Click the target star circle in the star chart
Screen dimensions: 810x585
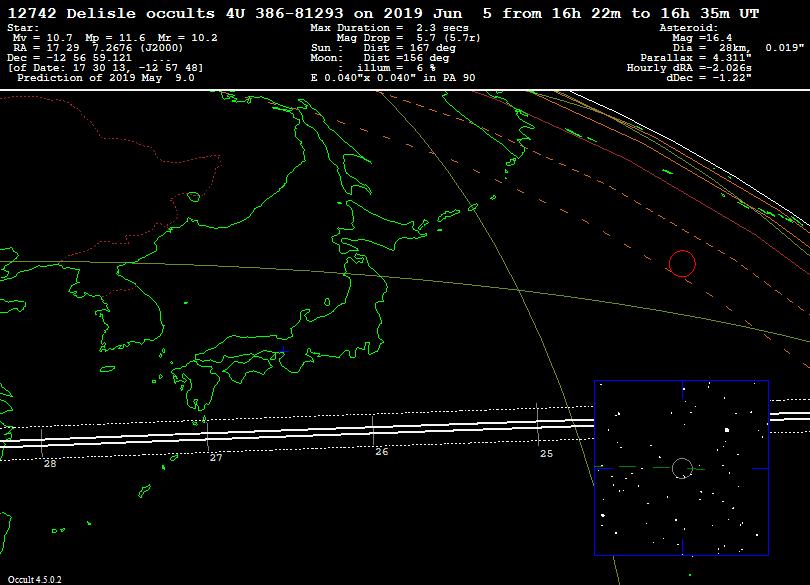coord(682,468)
